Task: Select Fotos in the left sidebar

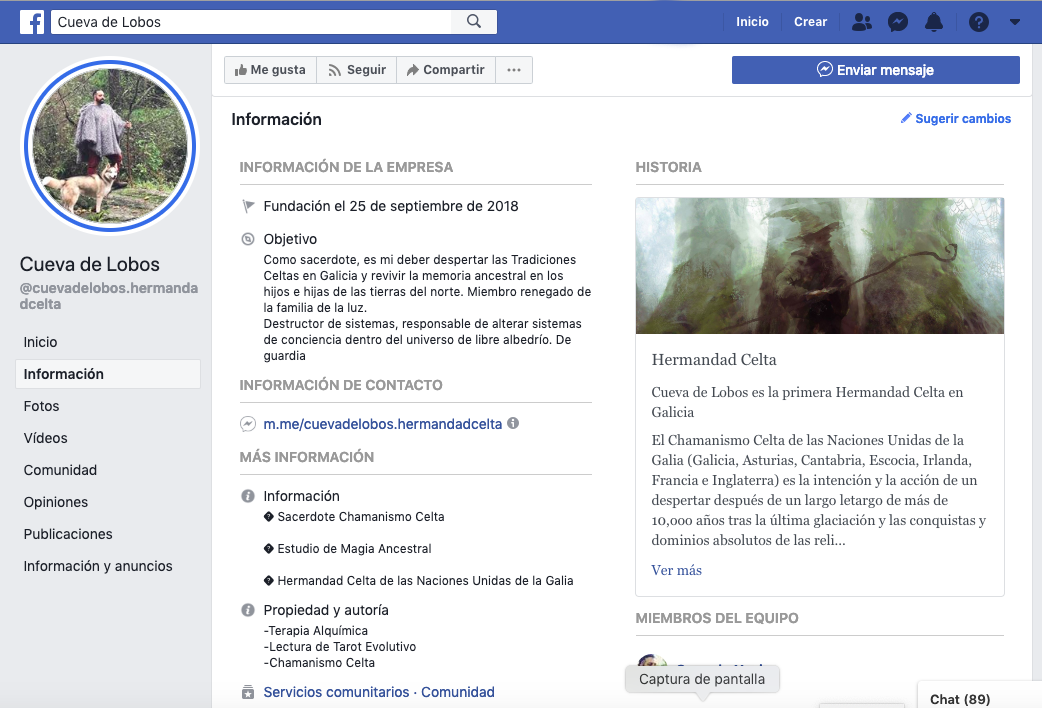Action: [x=42, y=406]
